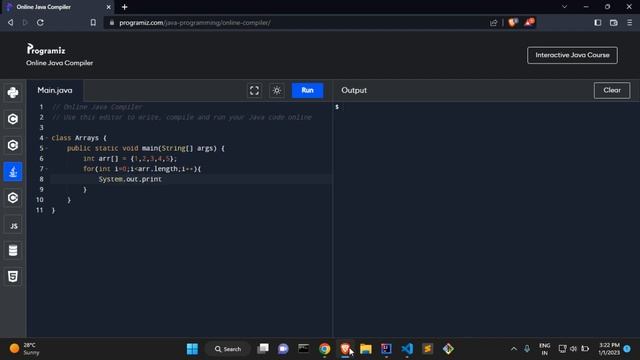Select the highlighted Java compiler icon
This screenshot has width=640, height=360.
click(13, 171)
